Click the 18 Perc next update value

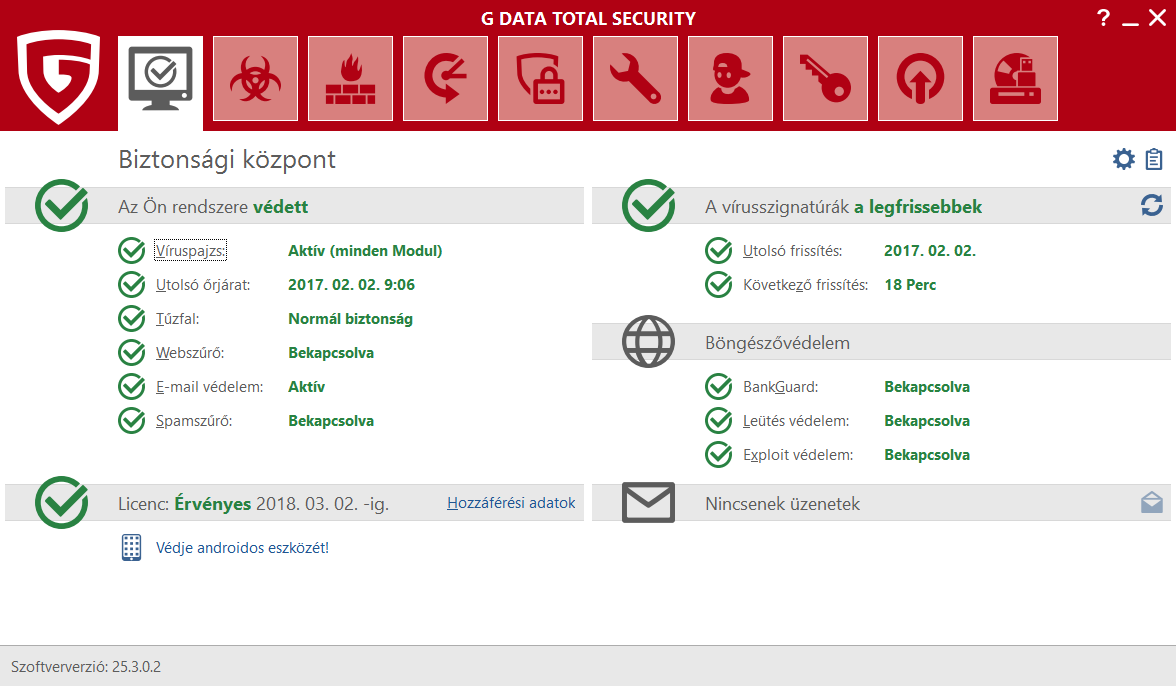pos(910,285)
